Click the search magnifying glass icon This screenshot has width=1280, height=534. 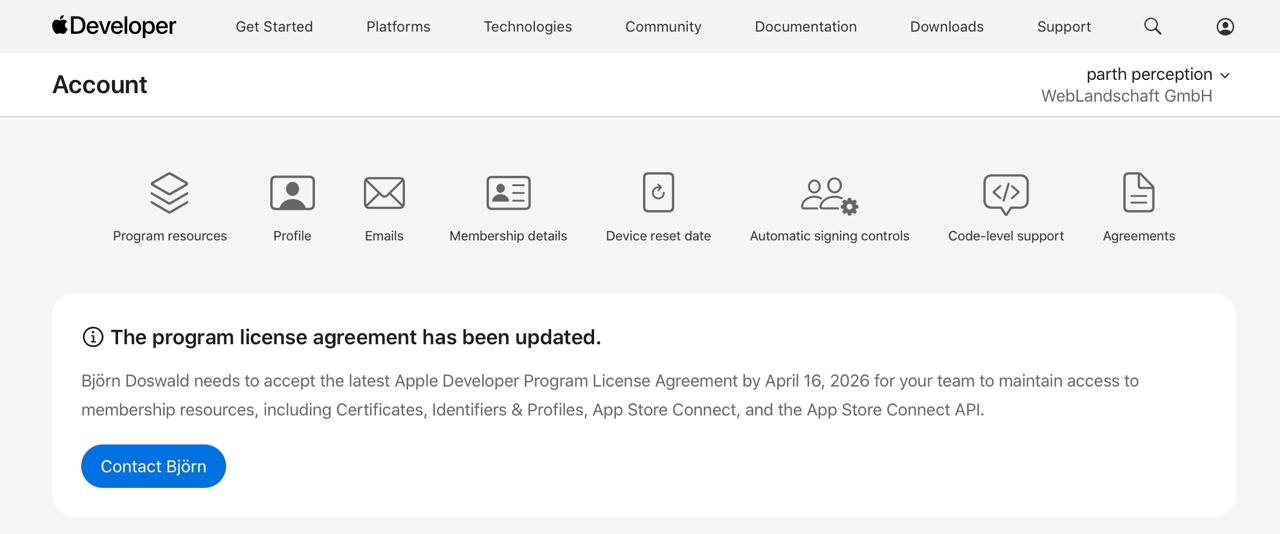(1152, 27)
